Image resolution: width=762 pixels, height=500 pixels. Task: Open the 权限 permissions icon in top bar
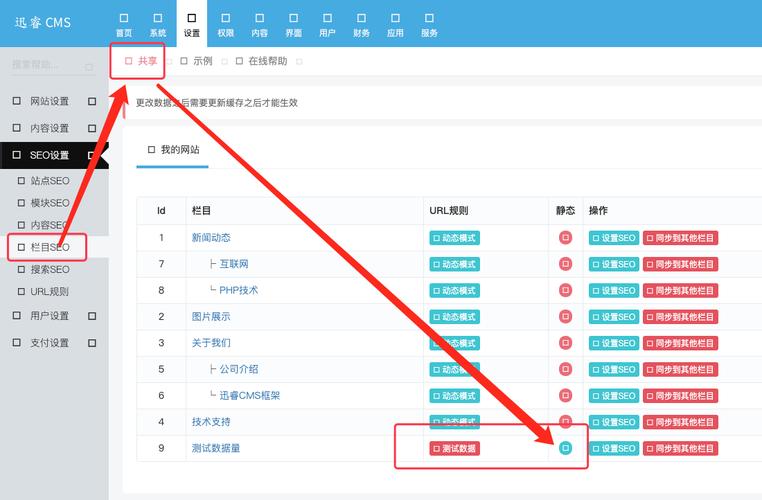[225, 24]
